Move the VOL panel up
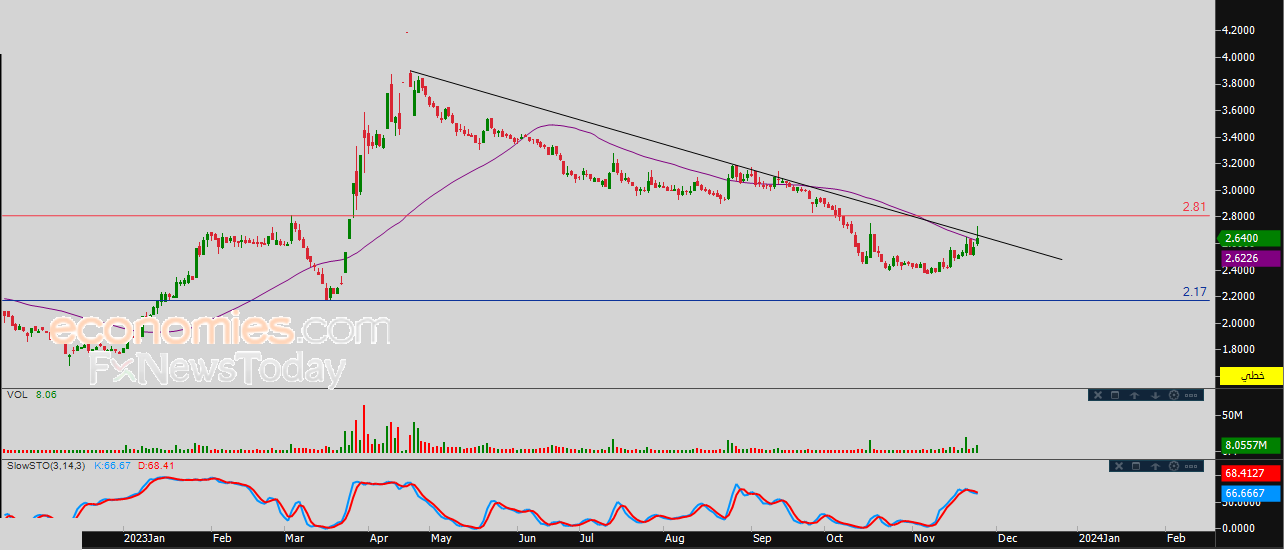Screen dimensions: 1284x550 1134,395
